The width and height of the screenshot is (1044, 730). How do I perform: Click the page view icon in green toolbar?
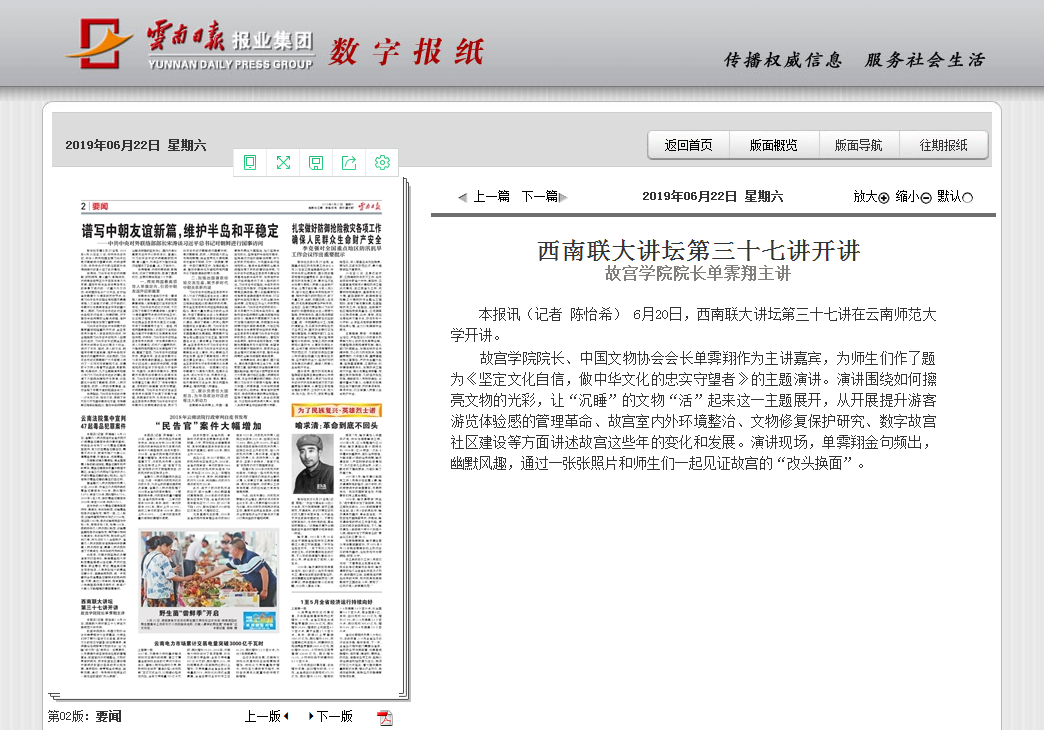[x=250, y=163]
